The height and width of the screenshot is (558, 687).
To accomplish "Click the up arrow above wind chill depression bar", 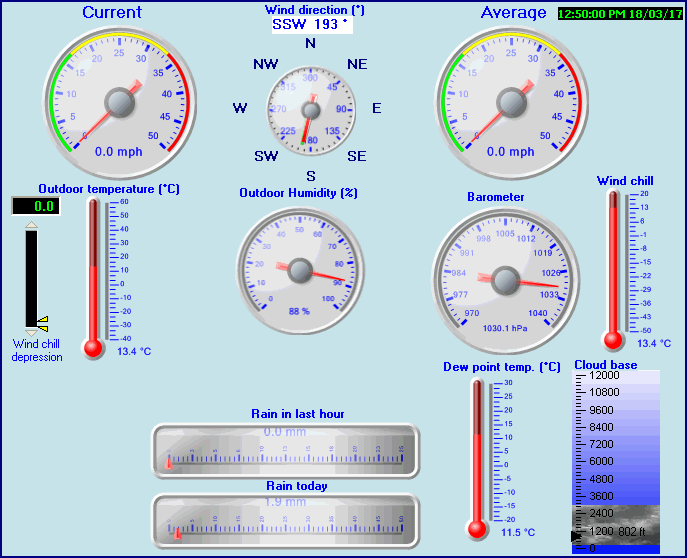I will point(32,225).
